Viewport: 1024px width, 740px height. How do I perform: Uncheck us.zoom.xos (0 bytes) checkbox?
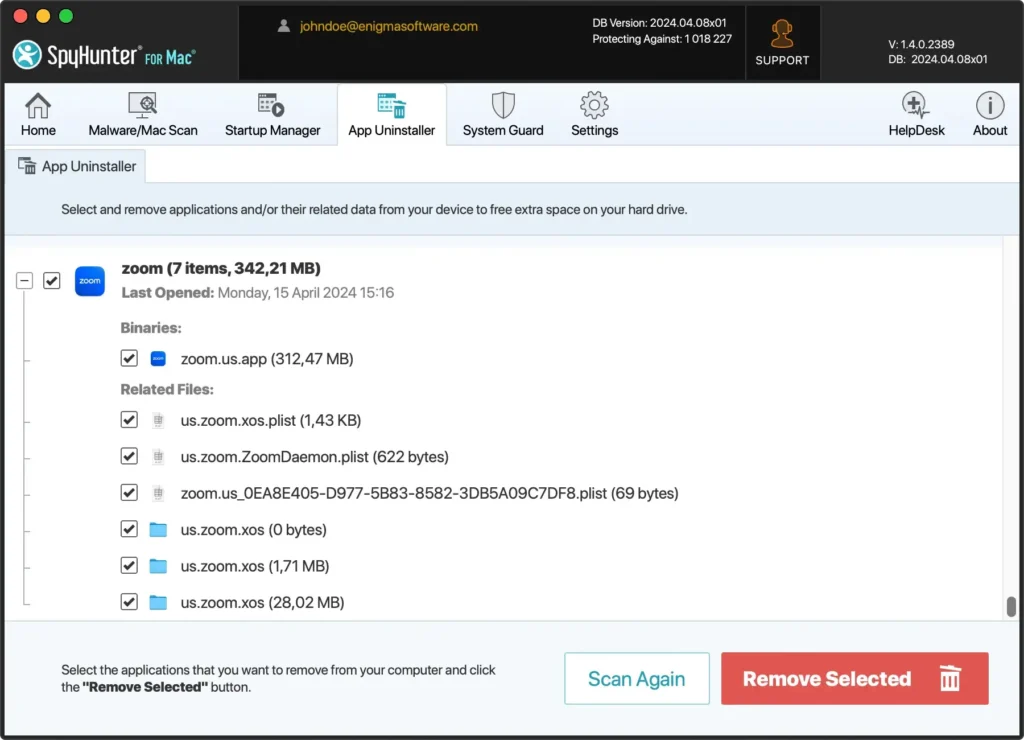pos(129,529)
